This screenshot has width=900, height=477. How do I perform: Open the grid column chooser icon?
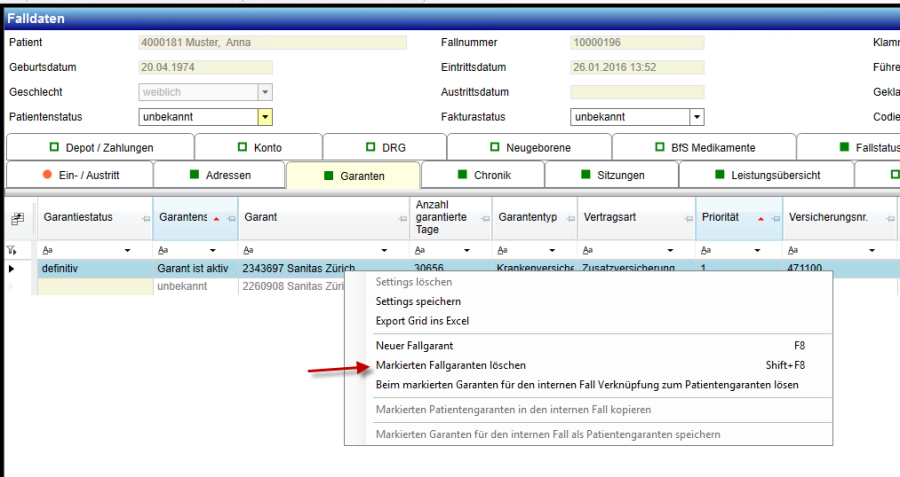pyautogui.click(x=18, y=218)
